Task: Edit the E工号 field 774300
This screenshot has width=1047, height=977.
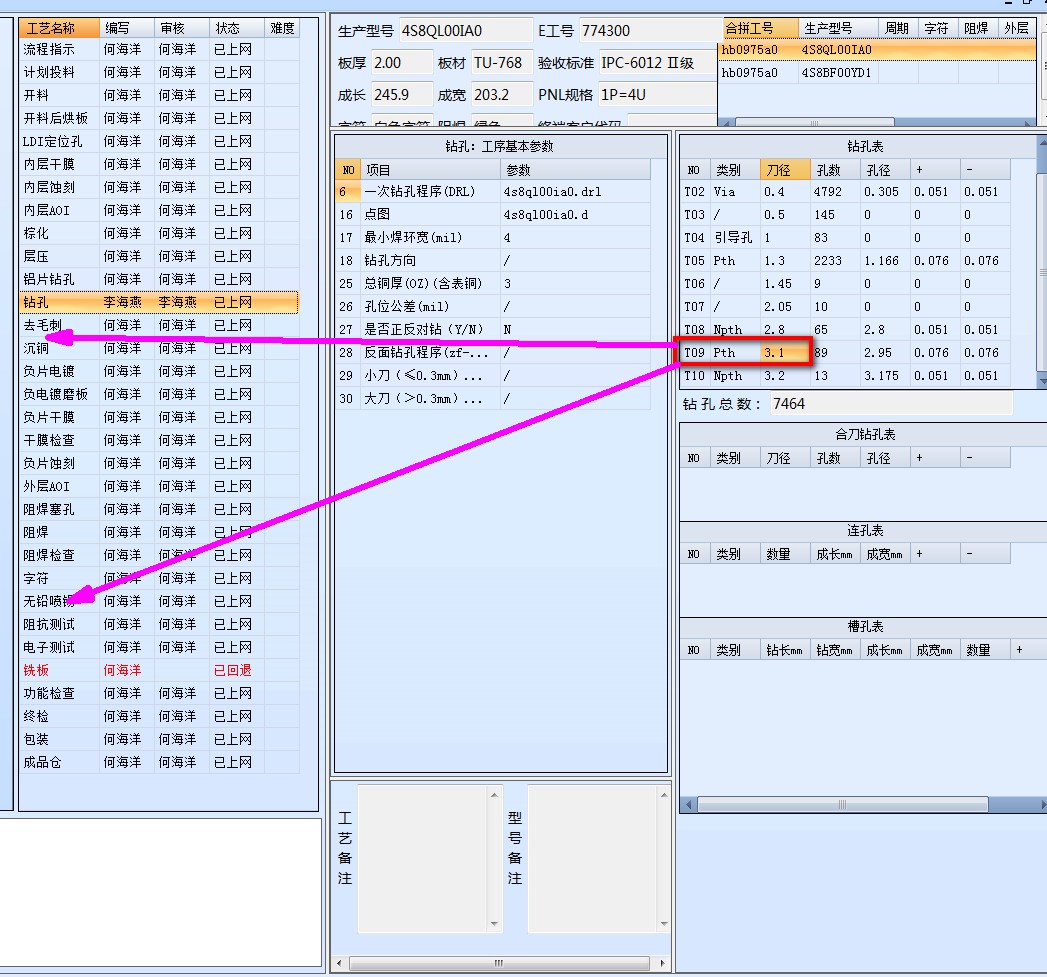Action: coord(649,31)
